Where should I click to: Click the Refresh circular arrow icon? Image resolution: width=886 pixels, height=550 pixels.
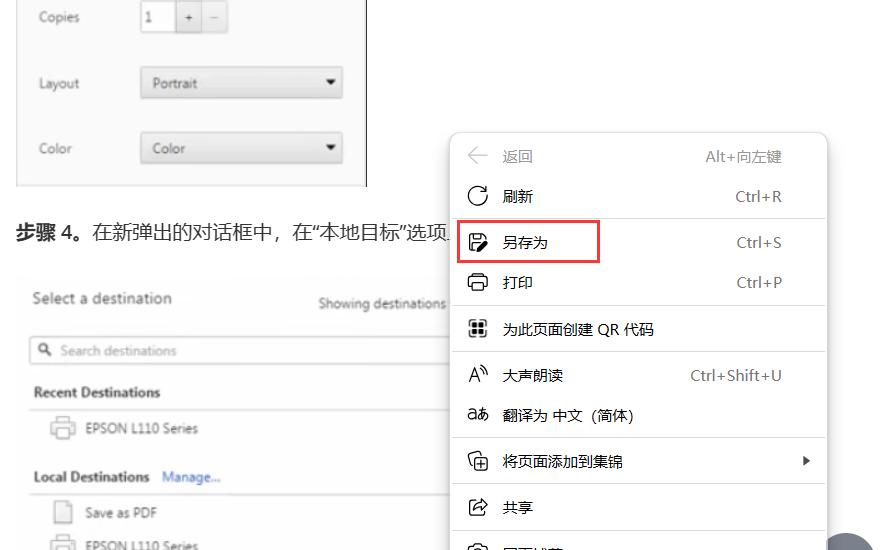pos(477,196)
